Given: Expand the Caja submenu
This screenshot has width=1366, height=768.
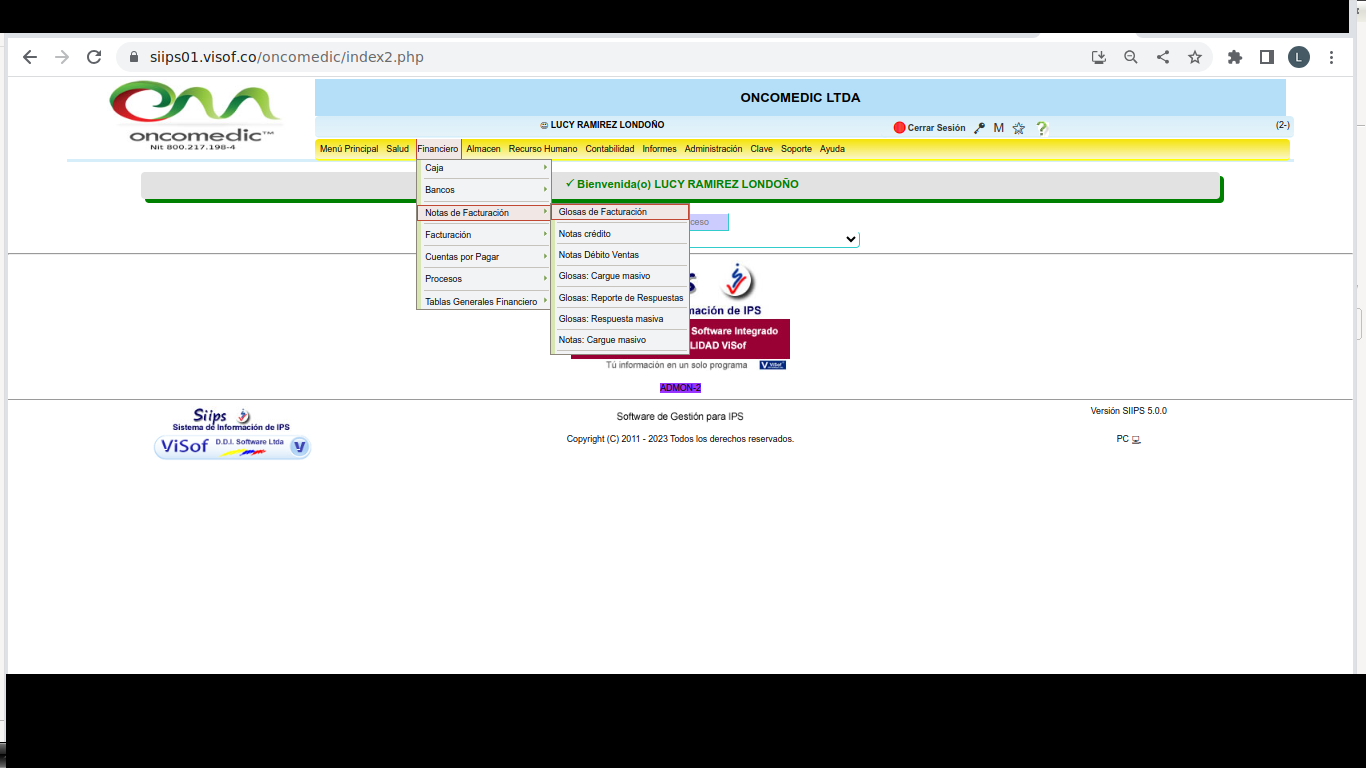Looking at the screenshot, I should tap(484, 168).
